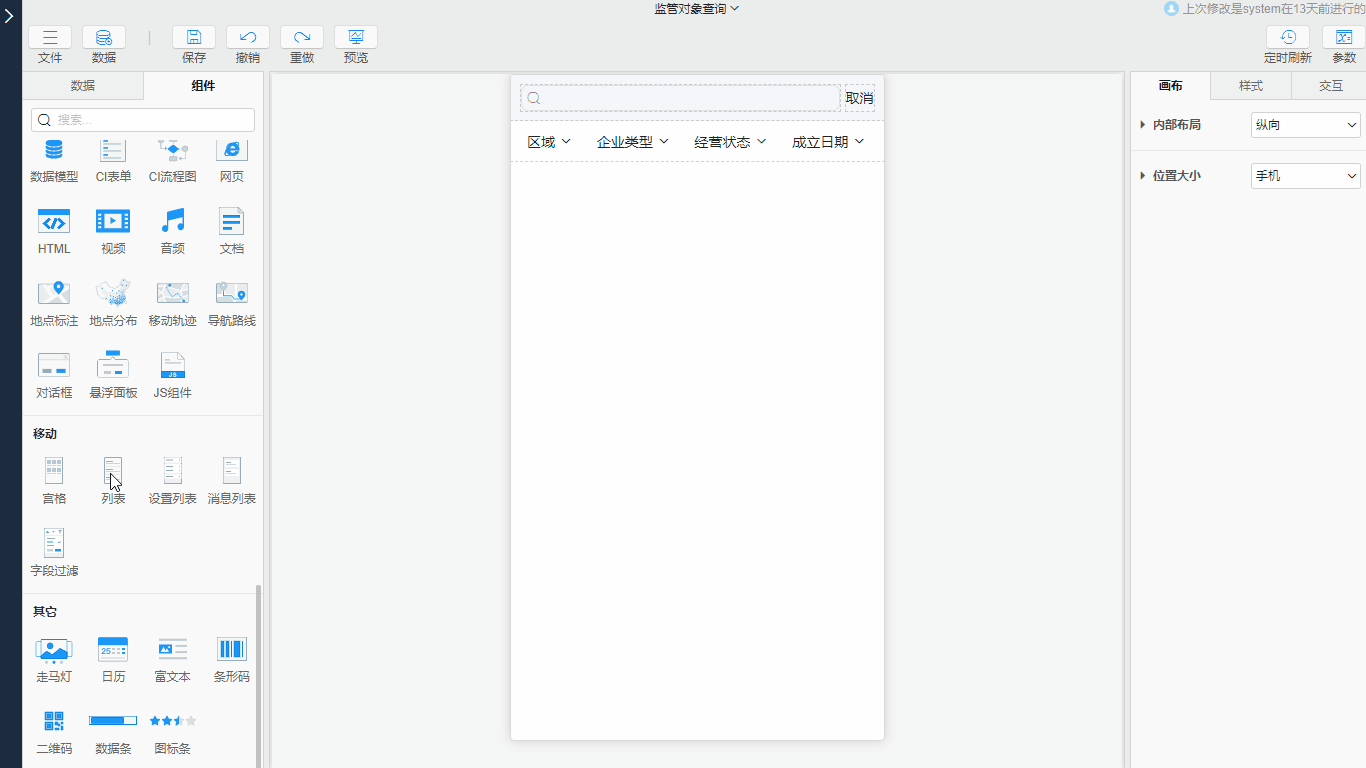1366x768 pixels.
Task: Select the Barcode (条形码) component
Action: pyautogui.click(x=231, y=650)
